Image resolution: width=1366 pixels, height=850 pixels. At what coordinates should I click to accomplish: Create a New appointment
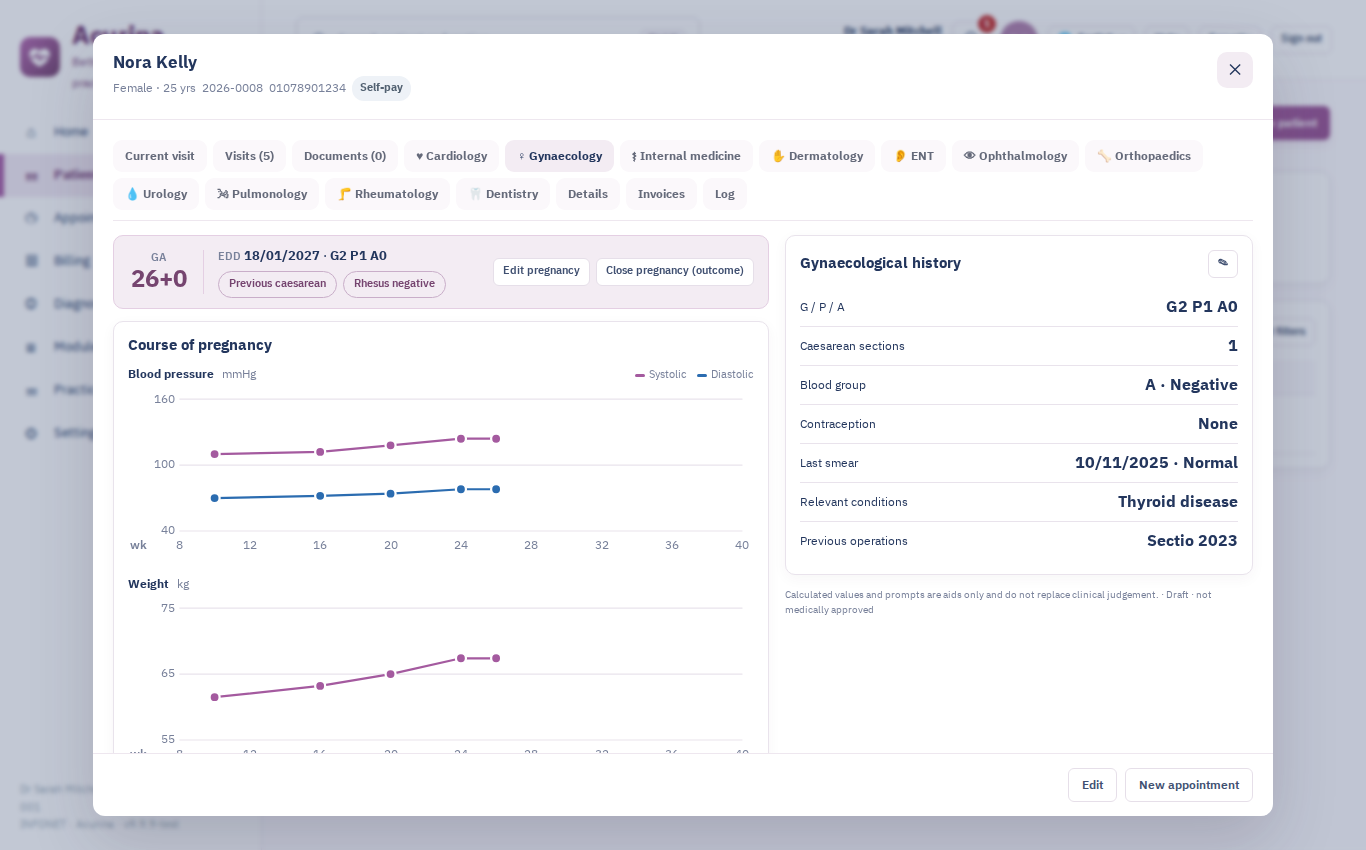tap(1189, 785)
